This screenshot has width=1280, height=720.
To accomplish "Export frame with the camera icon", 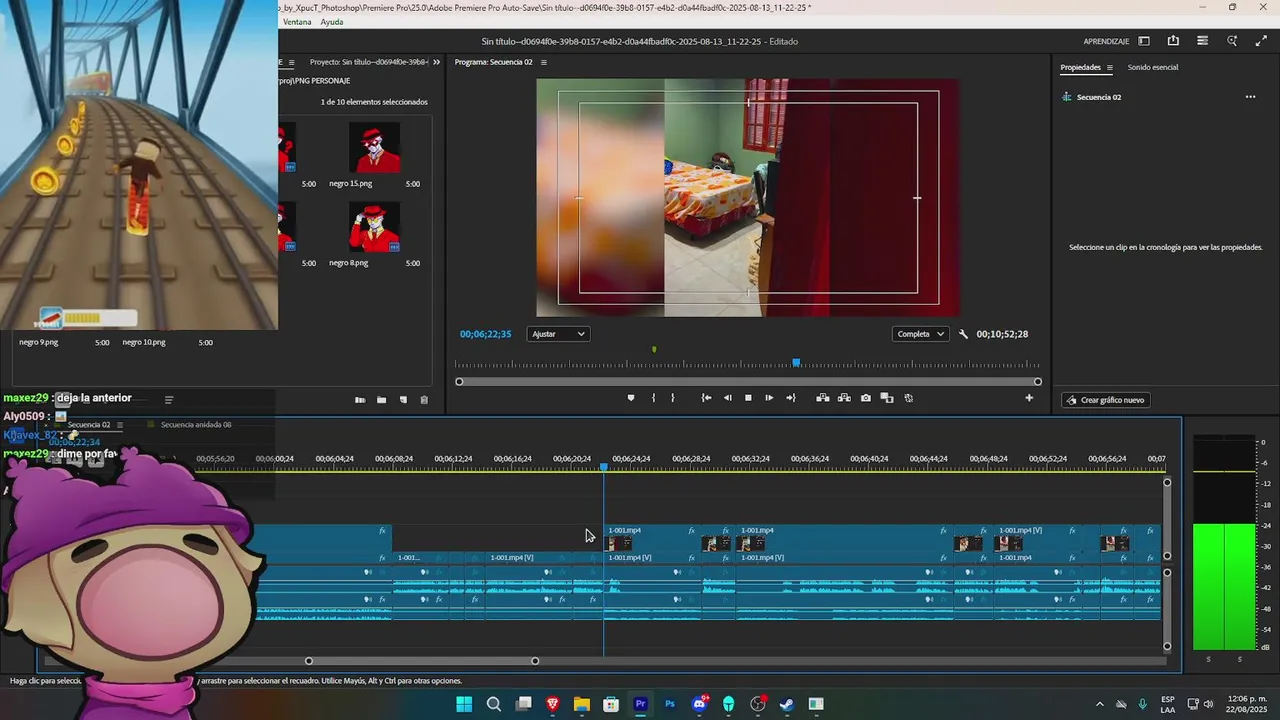I will click(866, 398).
